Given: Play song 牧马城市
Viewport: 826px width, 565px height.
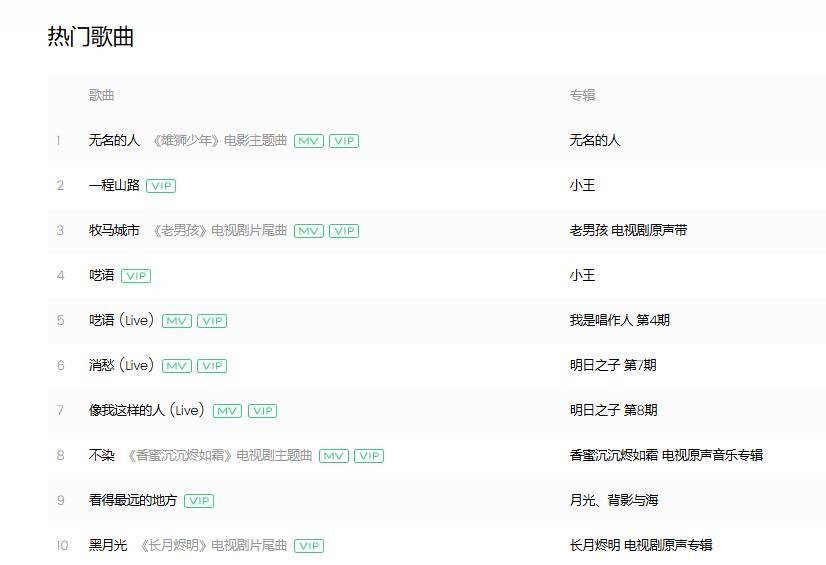Looking at the screenshot, I should [114, 230].
